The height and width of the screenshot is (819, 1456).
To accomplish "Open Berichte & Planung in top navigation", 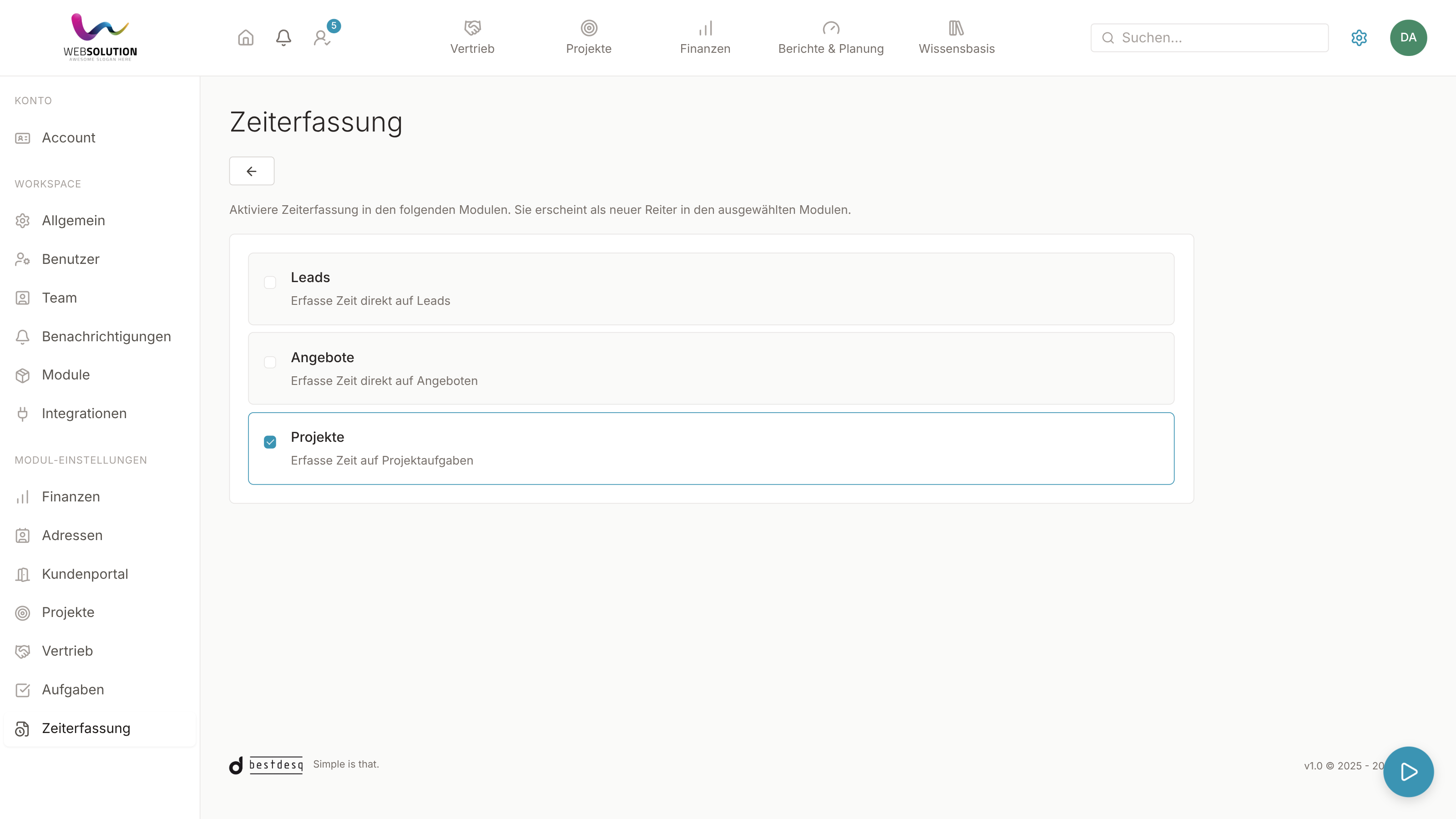I will click(831, 38).
